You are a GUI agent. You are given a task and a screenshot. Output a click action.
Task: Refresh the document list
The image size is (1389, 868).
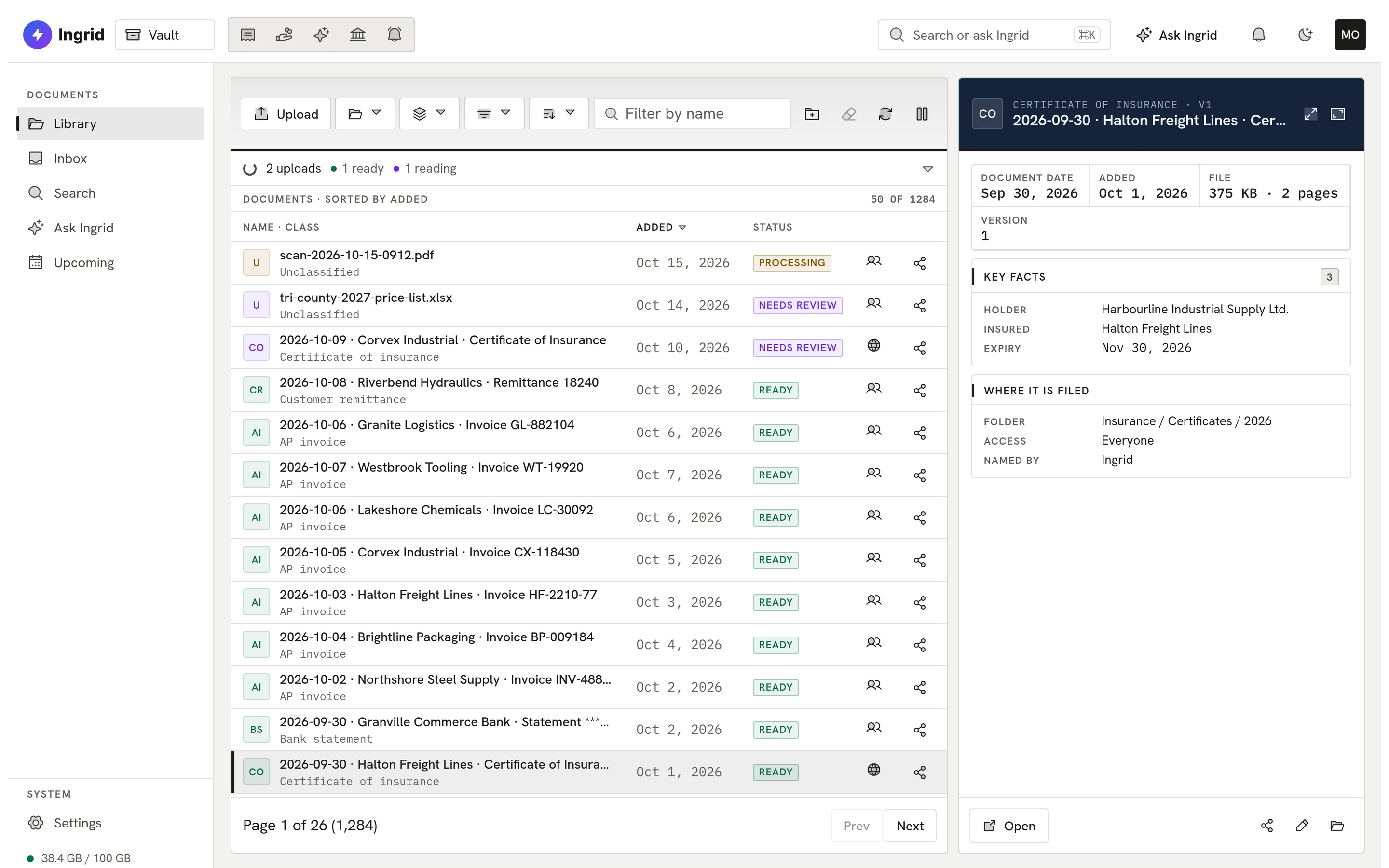[x=885, y=114]
